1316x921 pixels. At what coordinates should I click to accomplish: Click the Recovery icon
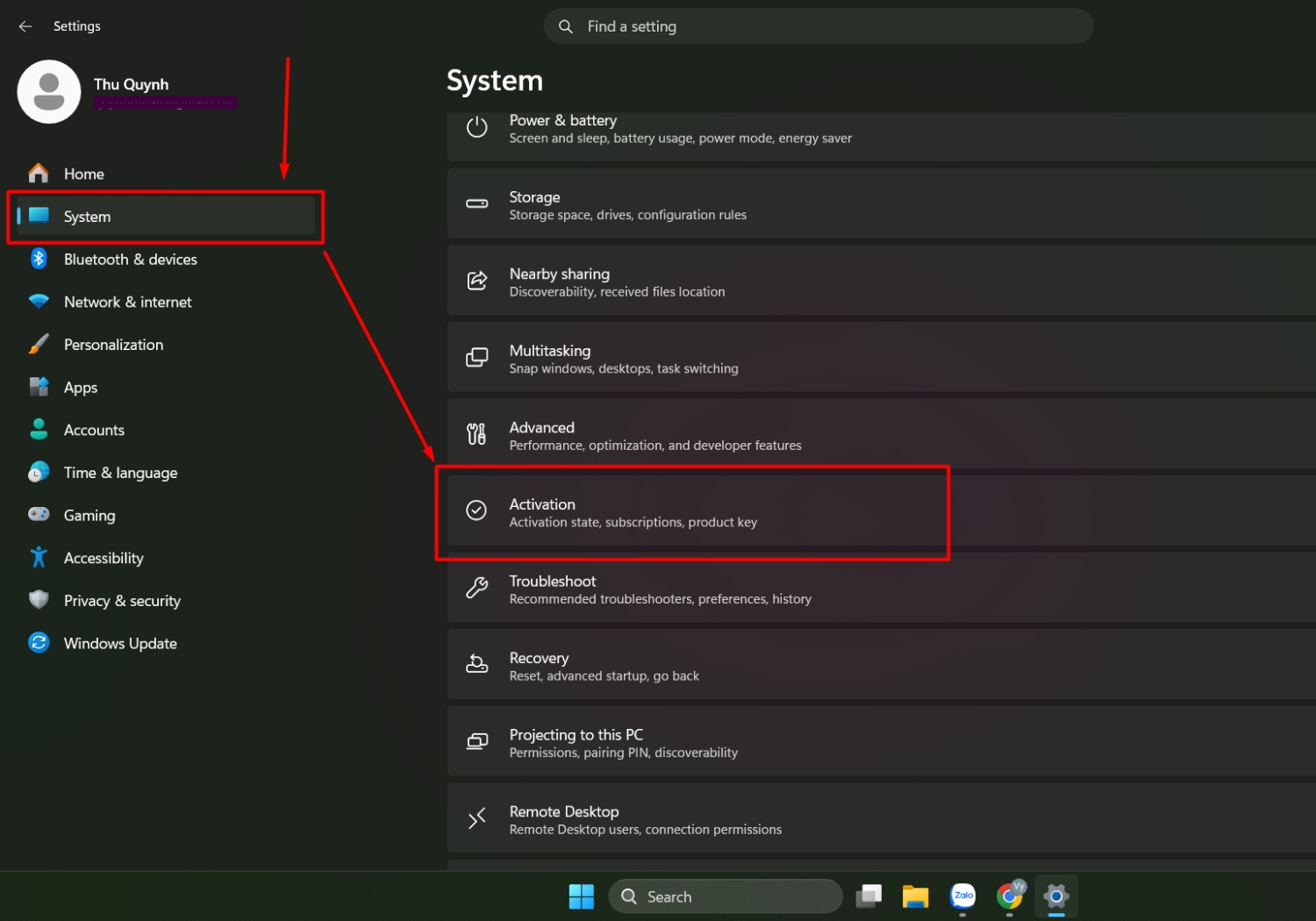coord(477,664)
